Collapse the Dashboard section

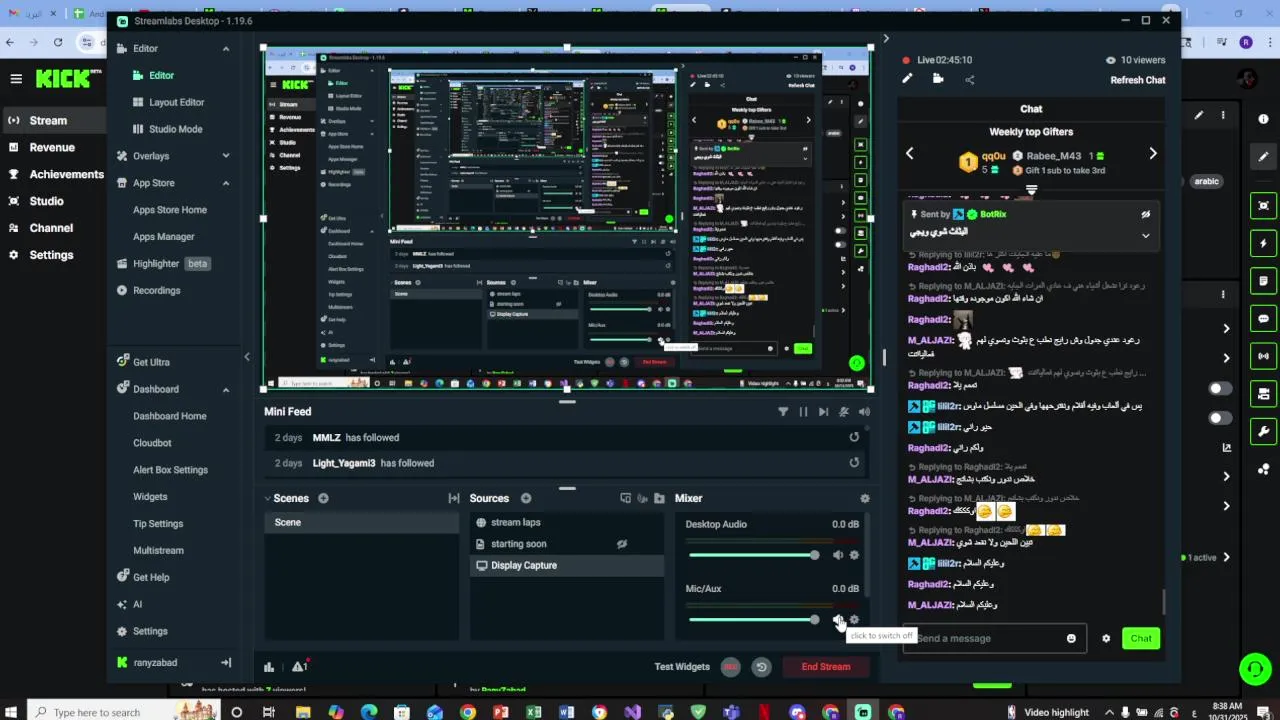tap(226, 389)
